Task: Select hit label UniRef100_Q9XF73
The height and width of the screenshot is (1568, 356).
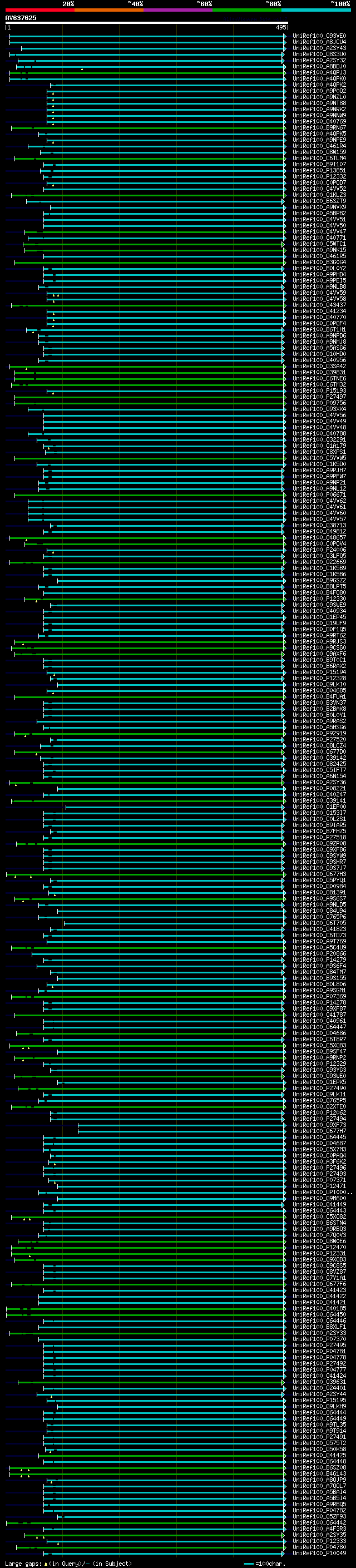Action: [319, 1125]
